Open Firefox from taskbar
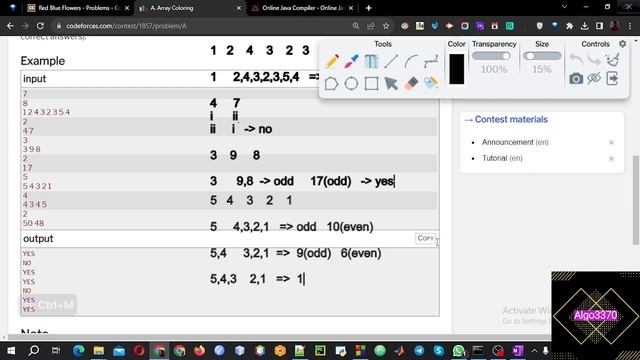 [x=200, y=351]
